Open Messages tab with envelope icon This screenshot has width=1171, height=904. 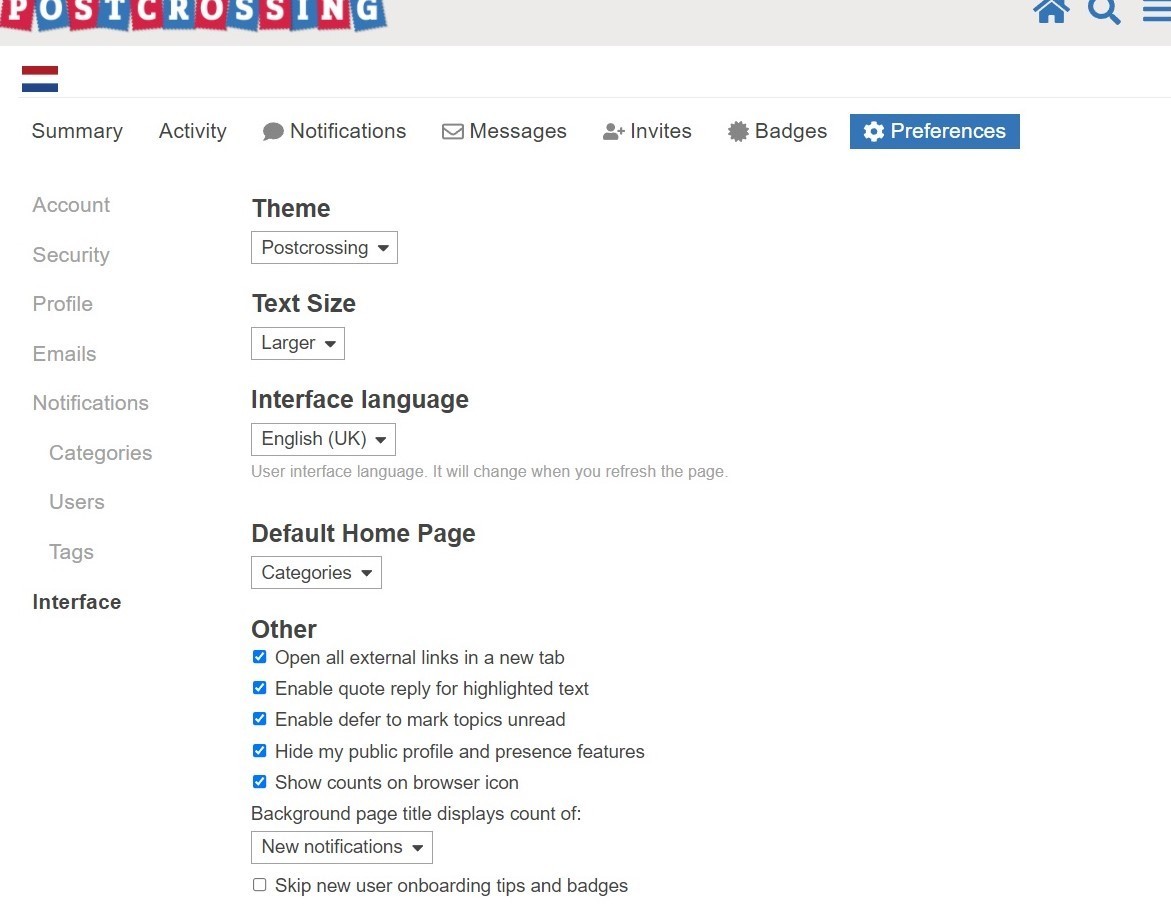click(504, 131)
